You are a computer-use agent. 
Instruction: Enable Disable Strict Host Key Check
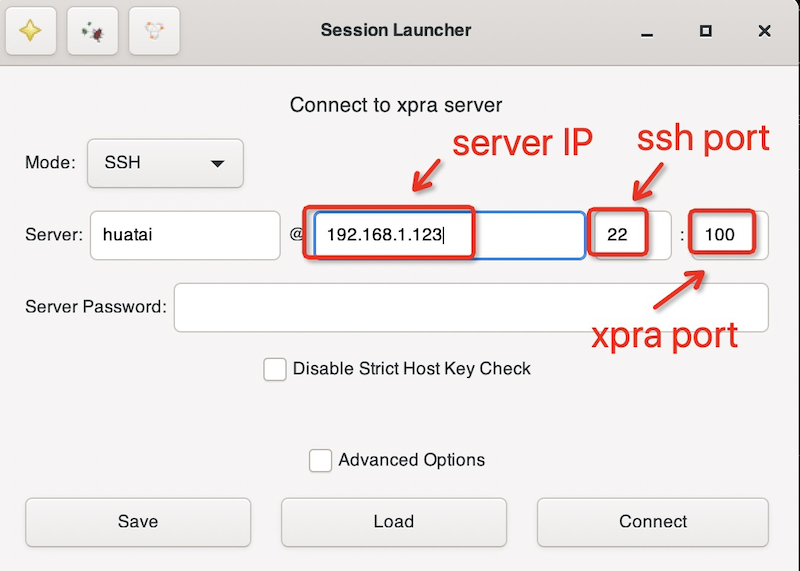(275, 369)
